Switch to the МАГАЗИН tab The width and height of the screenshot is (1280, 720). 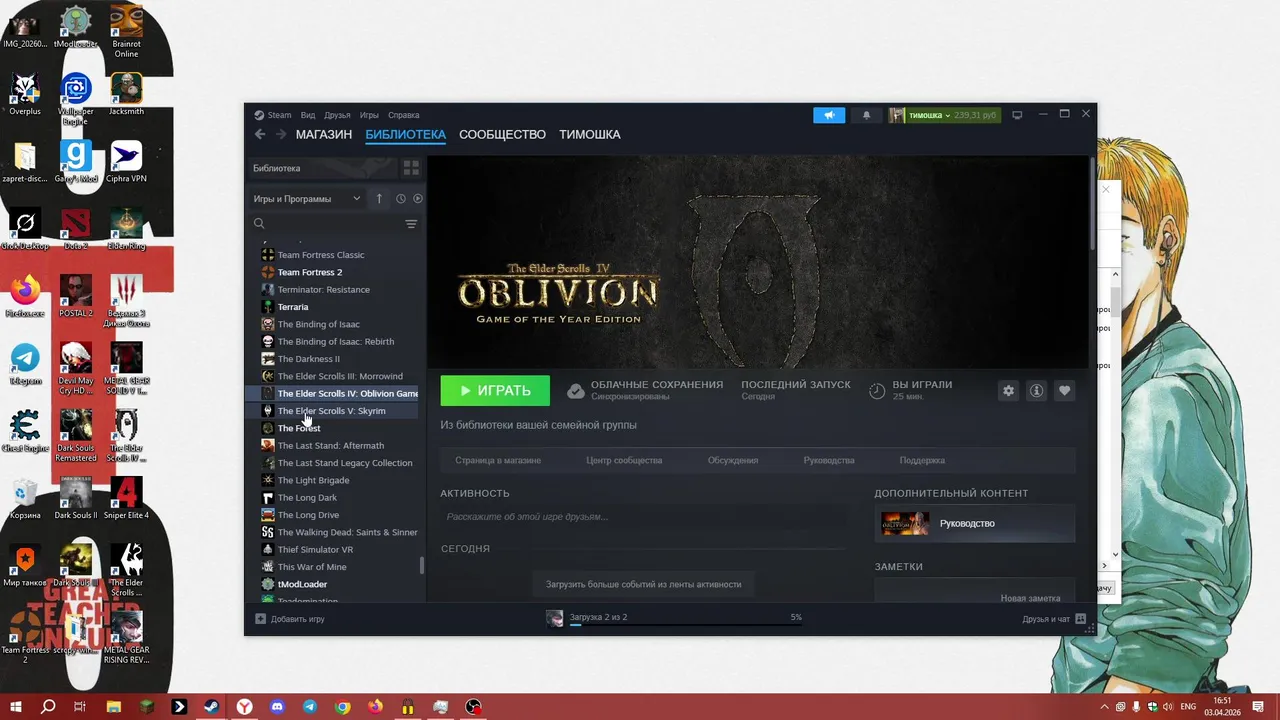[x=324, y=134]
